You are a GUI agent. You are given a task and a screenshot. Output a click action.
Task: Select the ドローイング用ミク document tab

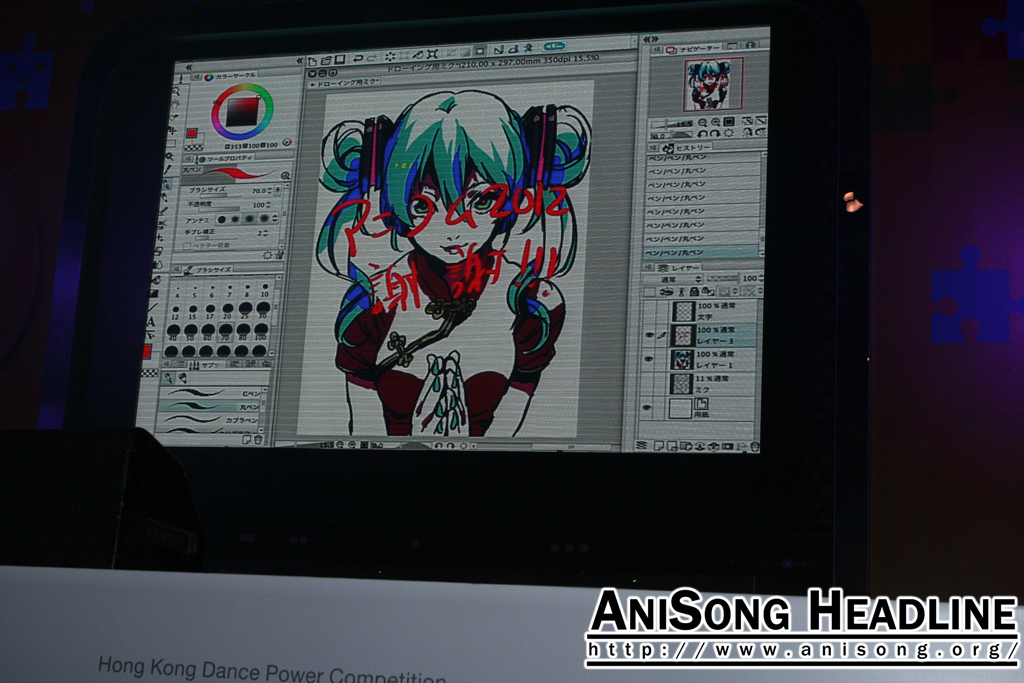tap(344, 83)
